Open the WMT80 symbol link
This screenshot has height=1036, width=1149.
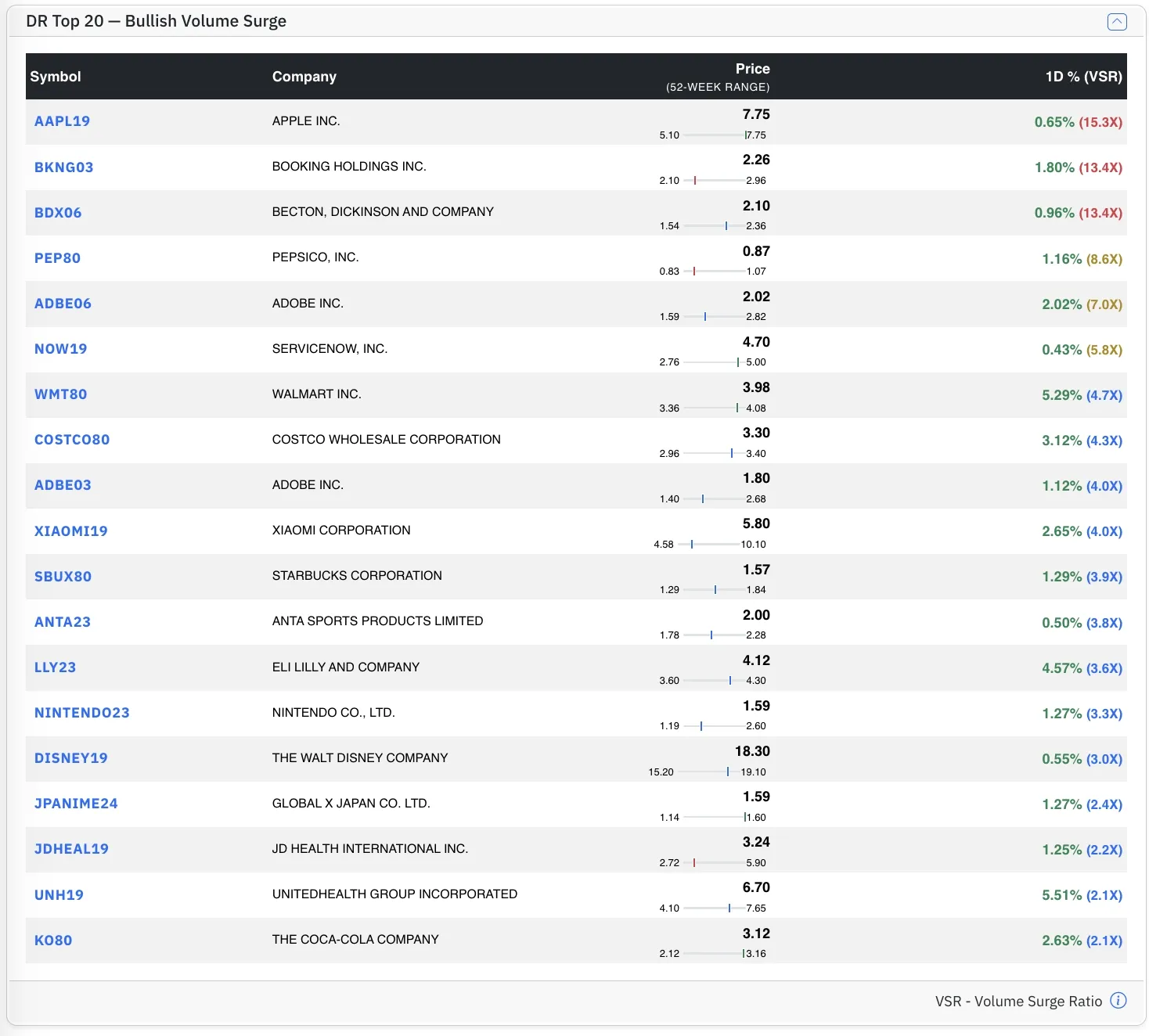click(61, 394)
